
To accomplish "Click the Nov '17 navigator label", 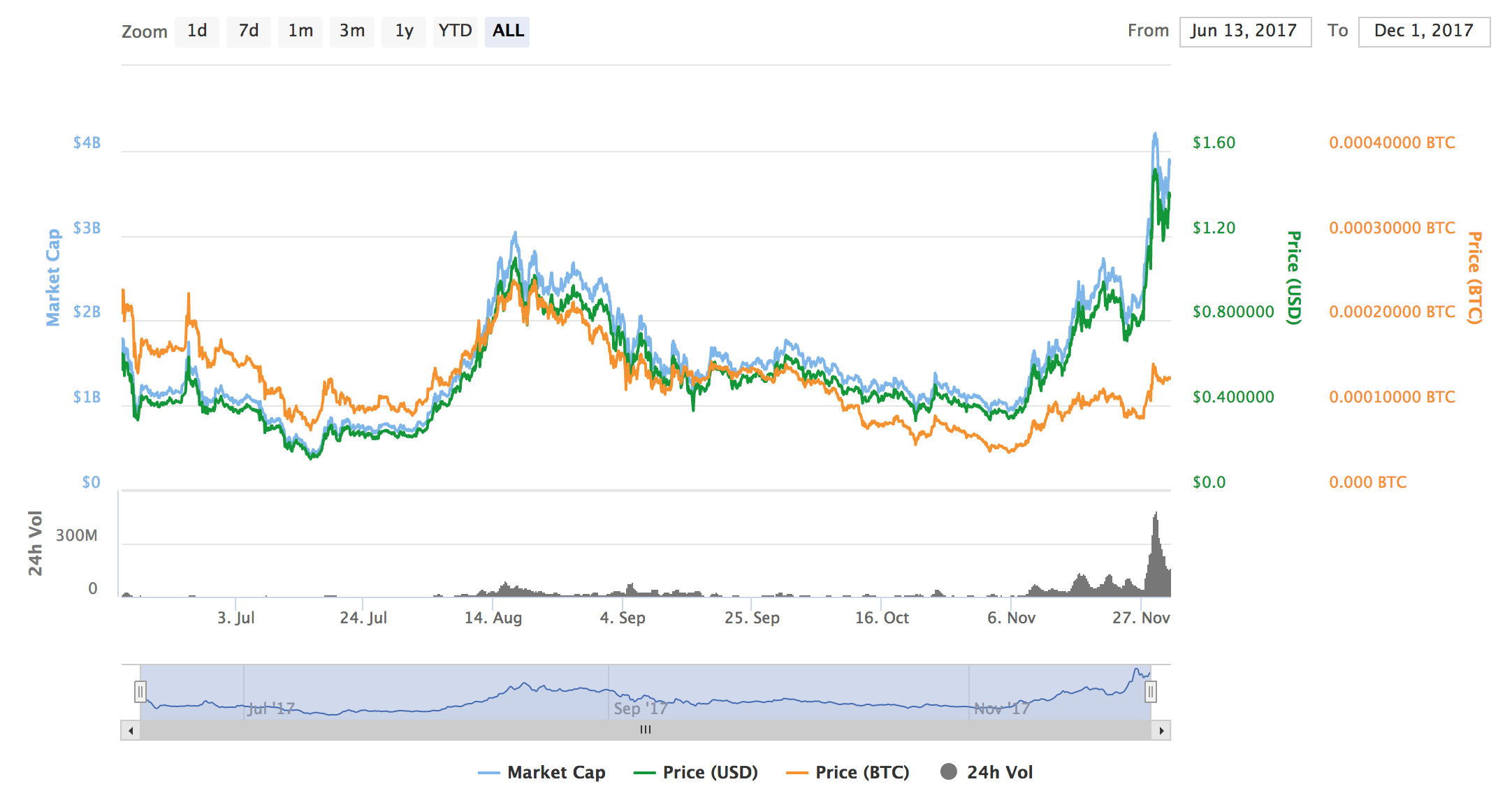I will coord(1002,709).
